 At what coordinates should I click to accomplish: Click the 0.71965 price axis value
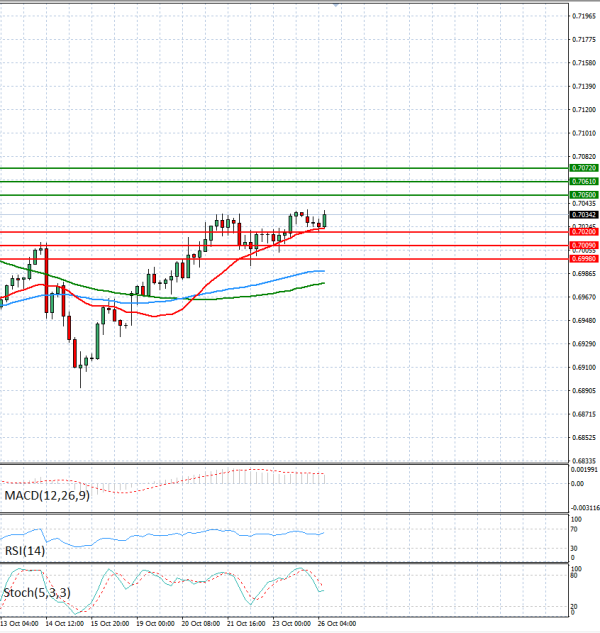click(584, 16)
